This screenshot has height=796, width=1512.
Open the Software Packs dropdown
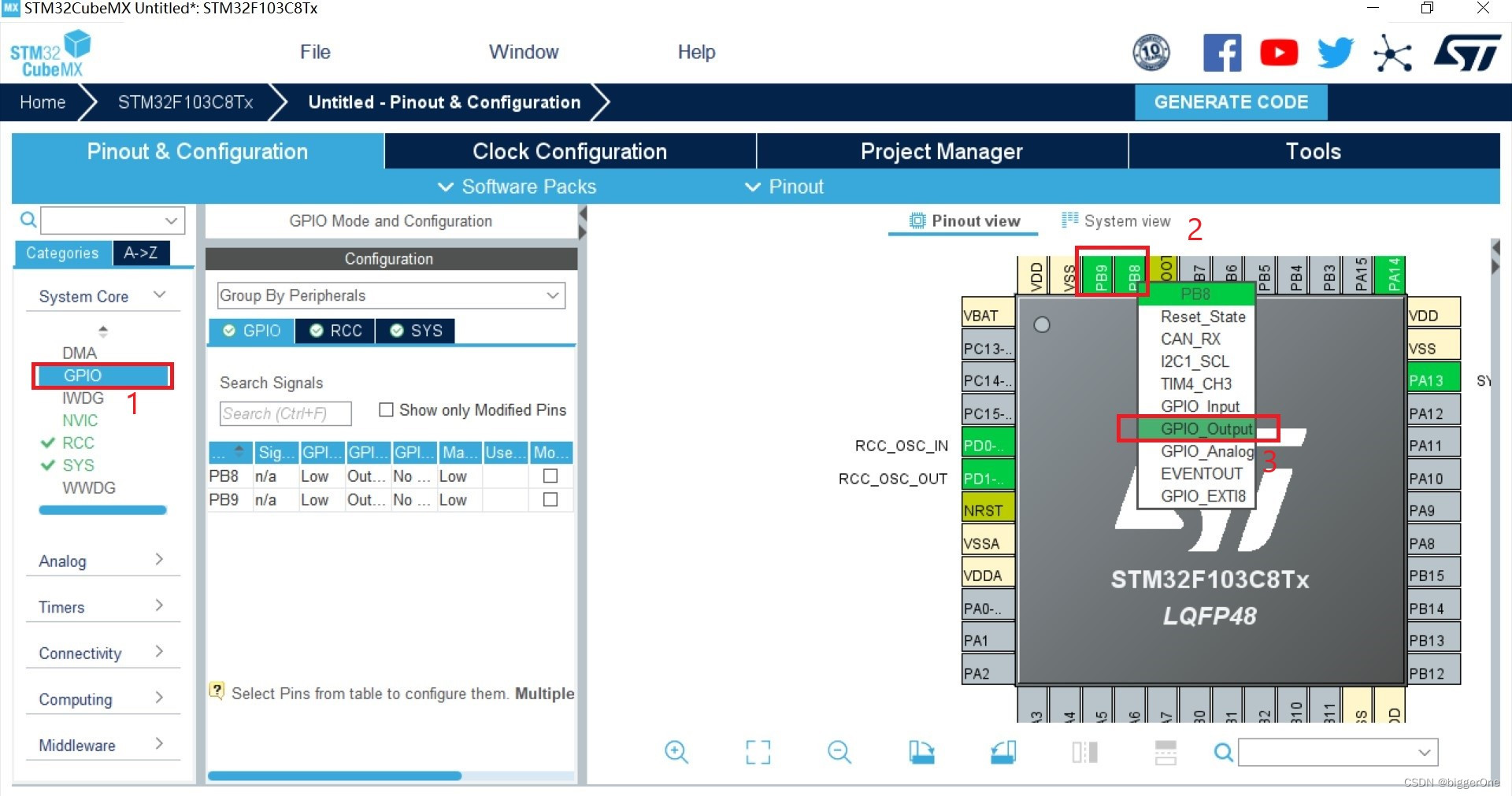[517, 187]
